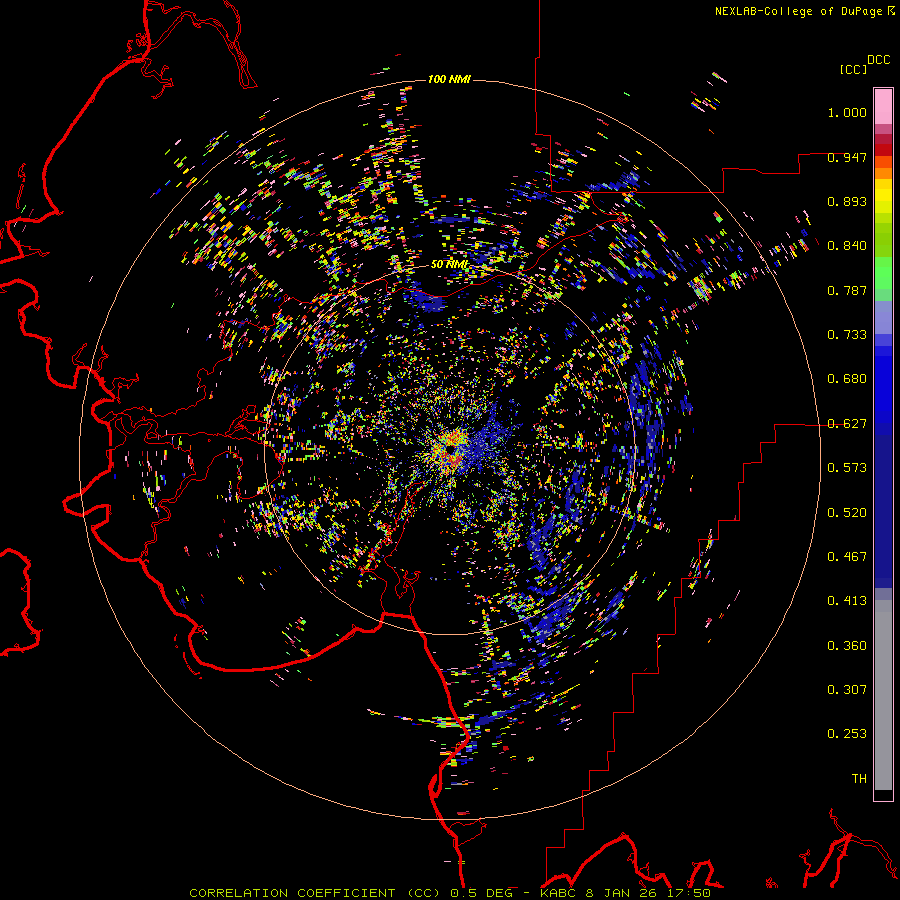Click the 1.000 legend value
Image resolution: width=900 pixels, height=900 pixels.
[x=847, y=112]
